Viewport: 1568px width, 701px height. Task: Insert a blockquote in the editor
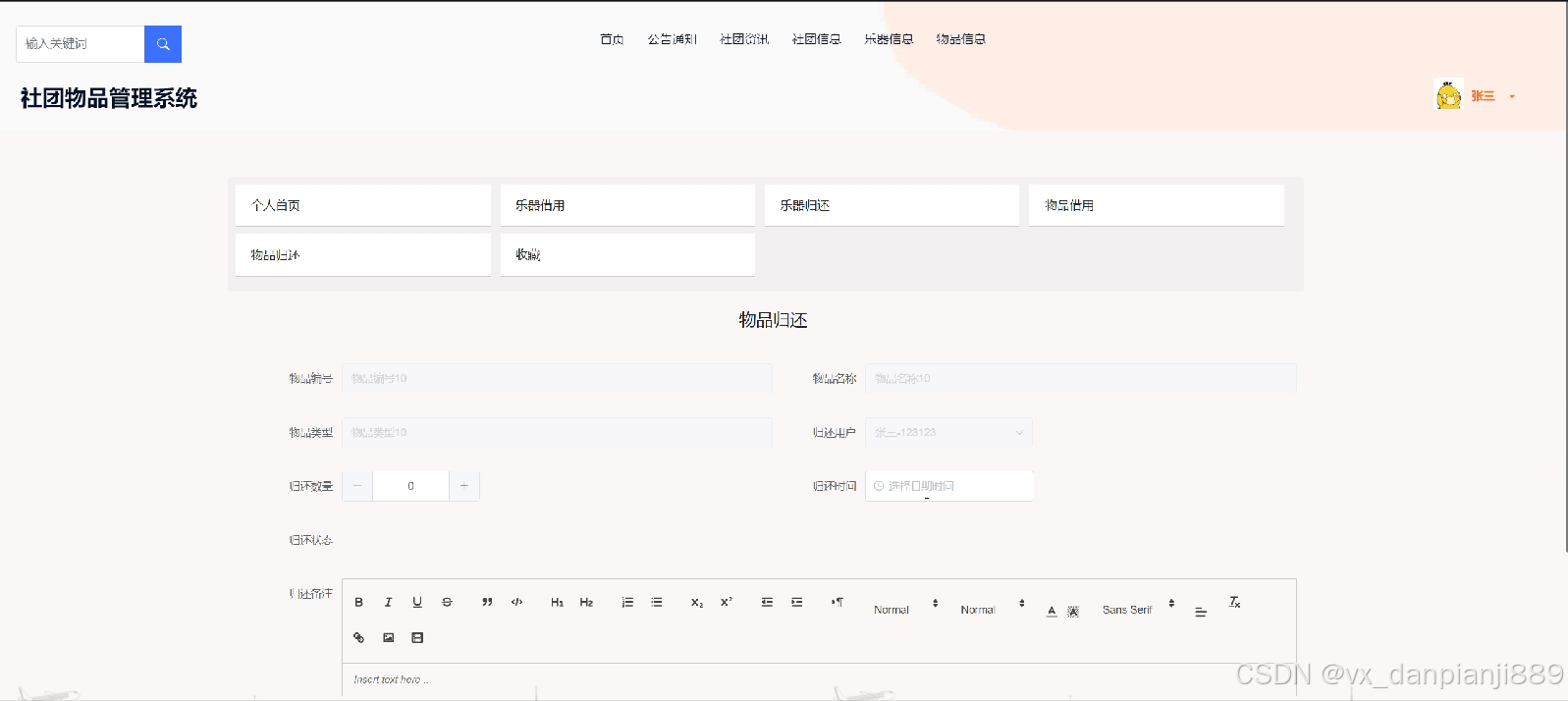point(487,602)
